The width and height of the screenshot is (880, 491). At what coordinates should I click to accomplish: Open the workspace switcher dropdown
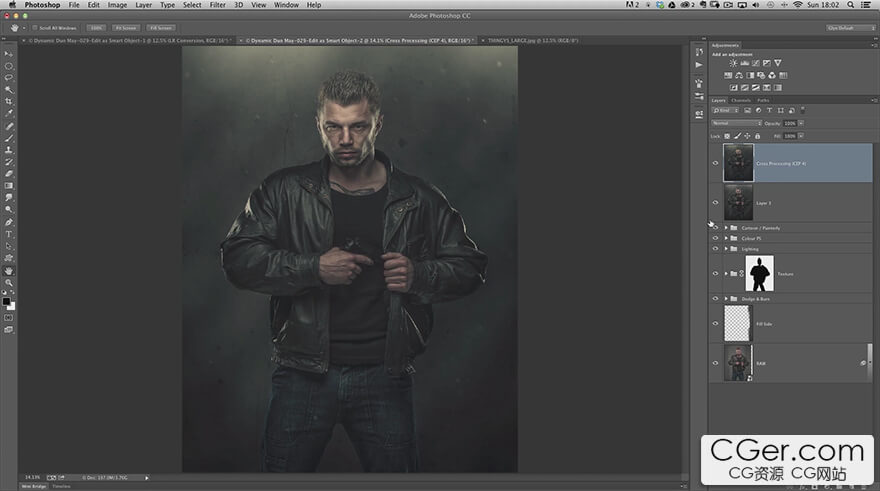point(850,27)
